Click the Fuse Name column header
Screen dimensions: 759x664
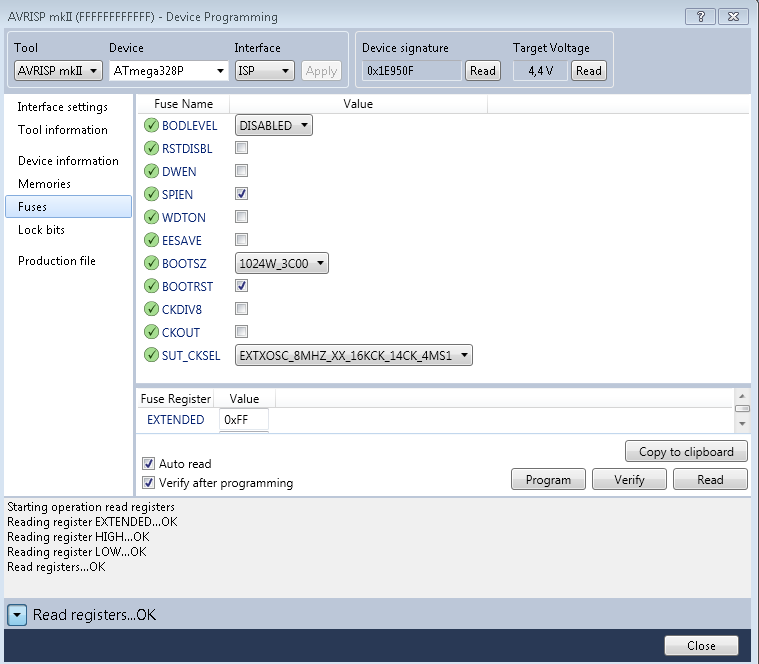183,104
